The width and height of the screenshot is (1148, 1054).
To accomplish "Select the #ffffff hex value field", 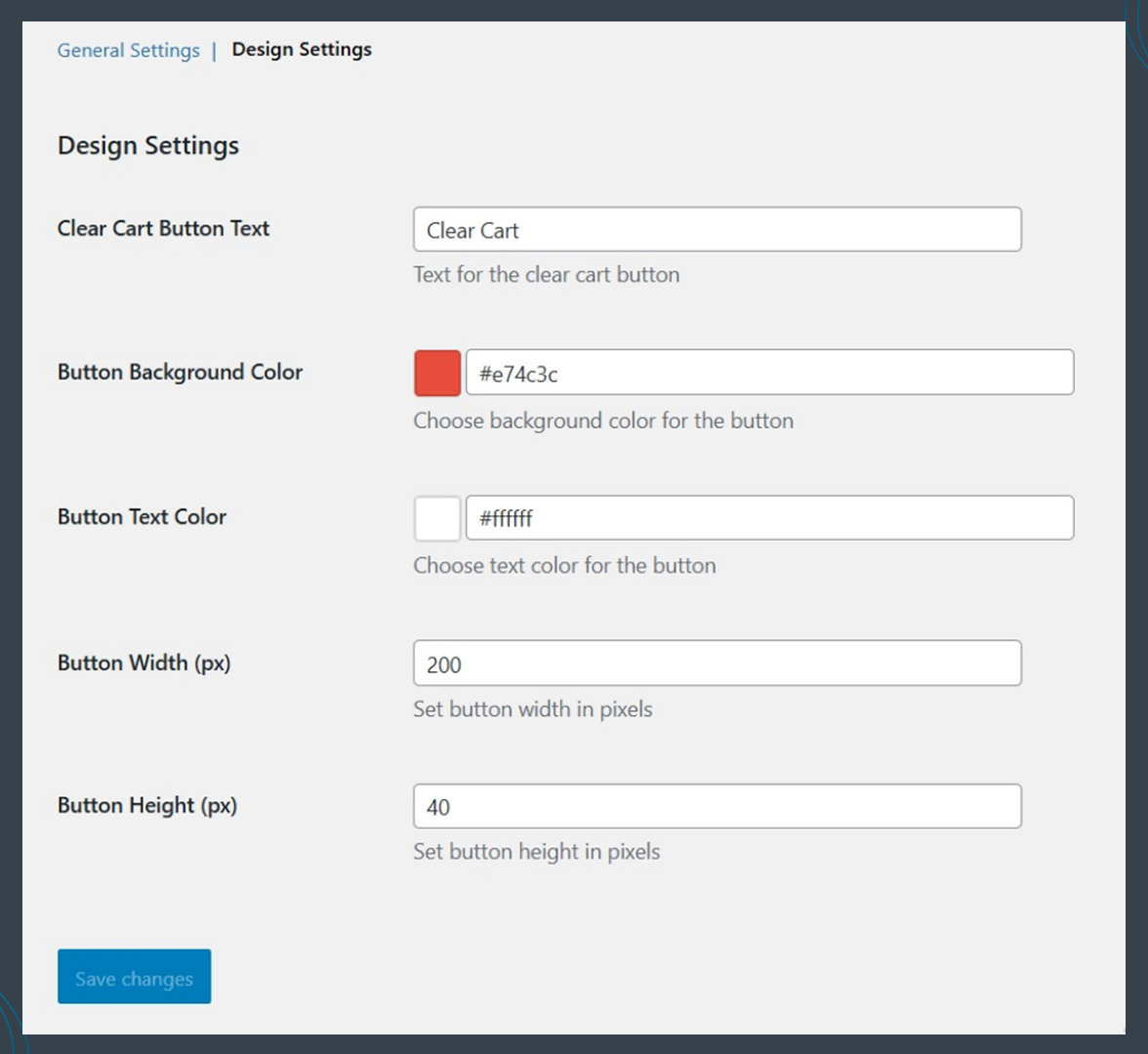I will [x=770, y=517].
